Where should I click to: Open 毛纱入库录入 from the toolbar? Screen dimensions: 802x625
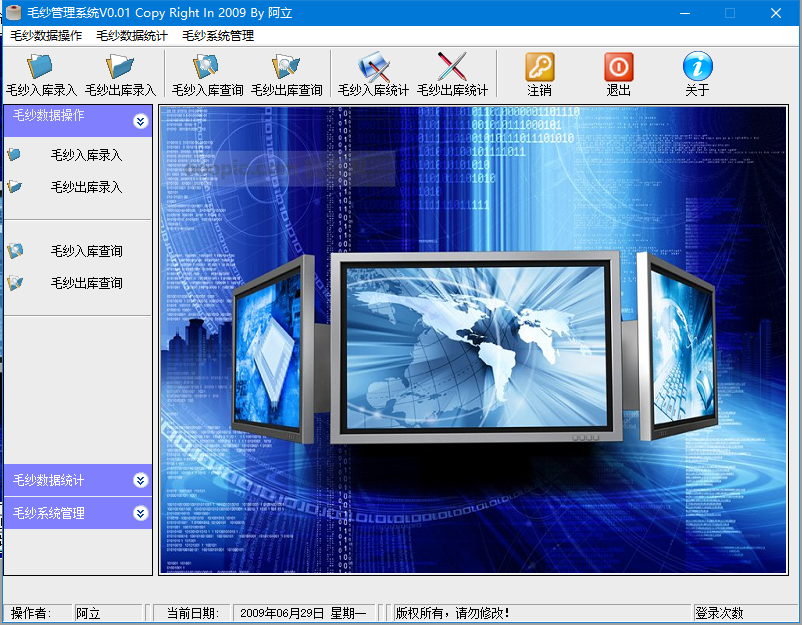[41, 75]
